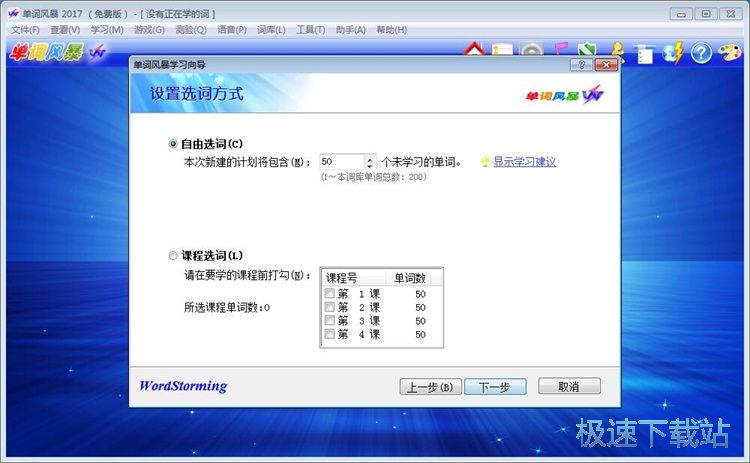Click the 50 word count of 第 1 课
The width and height of the screenshot is (750, 463).
coord(420,294)
